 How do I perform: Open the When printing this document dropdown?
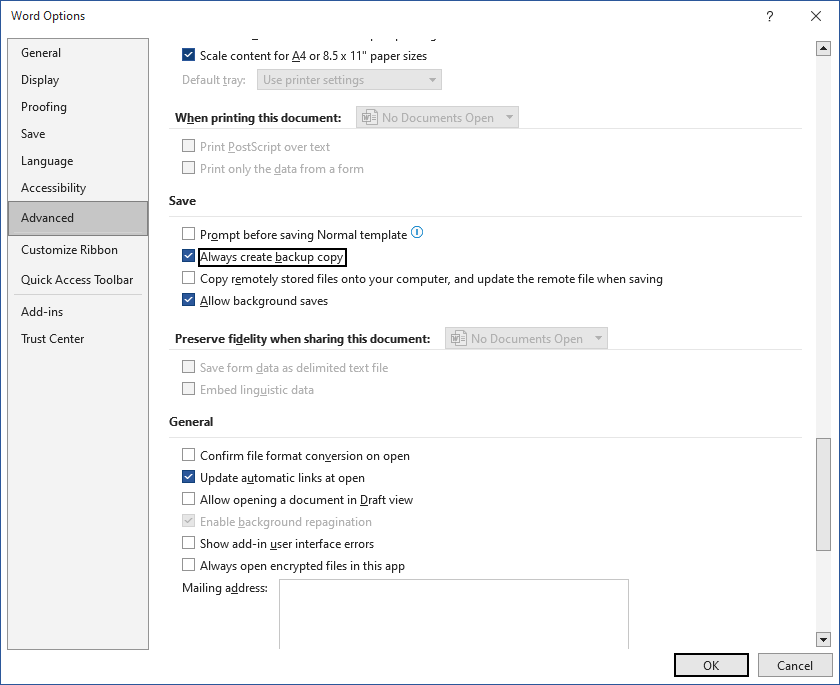[x=437, y=117]
